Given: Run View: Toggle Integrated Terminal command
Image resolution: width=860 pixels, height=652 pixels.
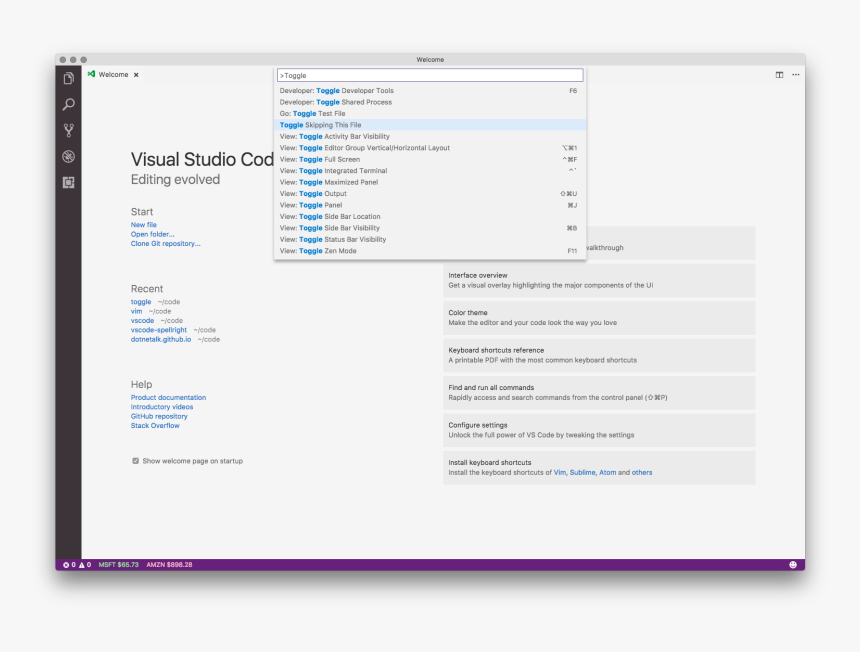Looking at the screenshot, I should point(430,171).
